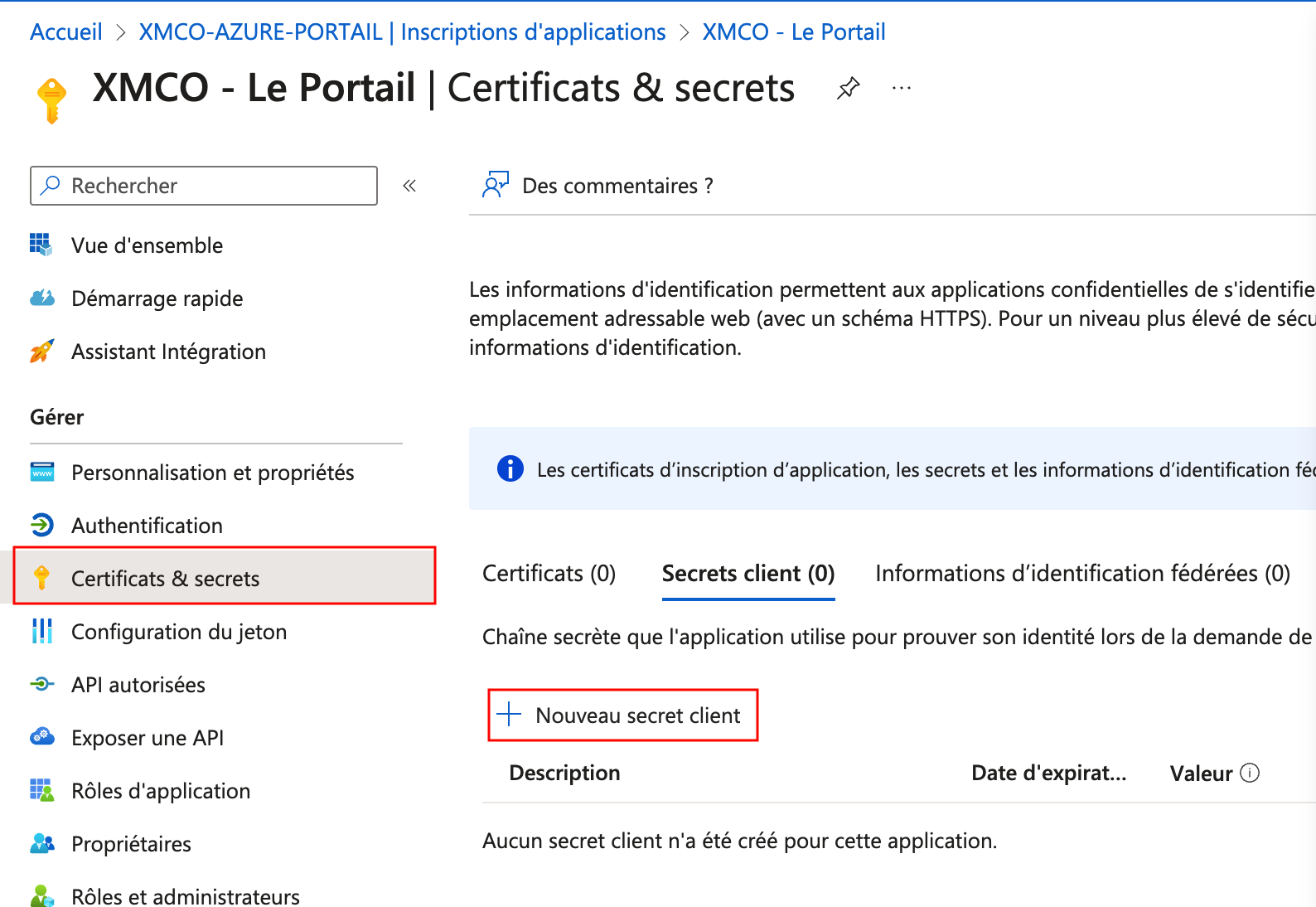The height and width of the screenshot is (907, 1316).
Task: Open API autorisées page
Action: click(138, 685)
